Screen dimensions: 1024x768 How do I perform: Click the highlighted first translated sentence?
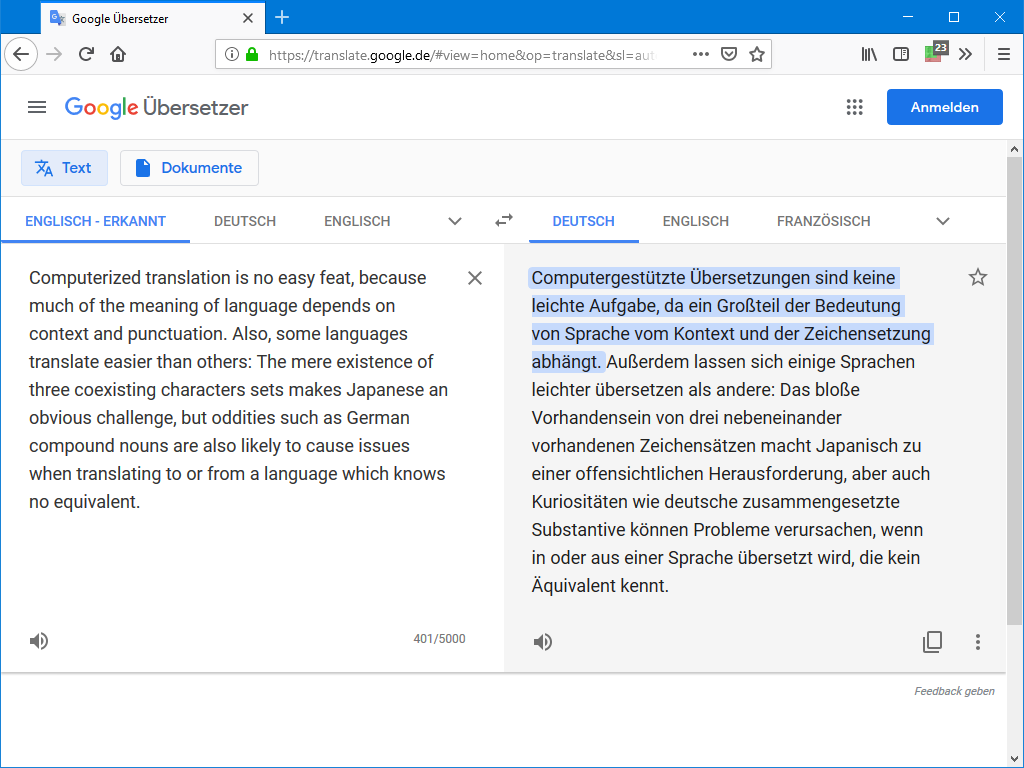(730, 319)
